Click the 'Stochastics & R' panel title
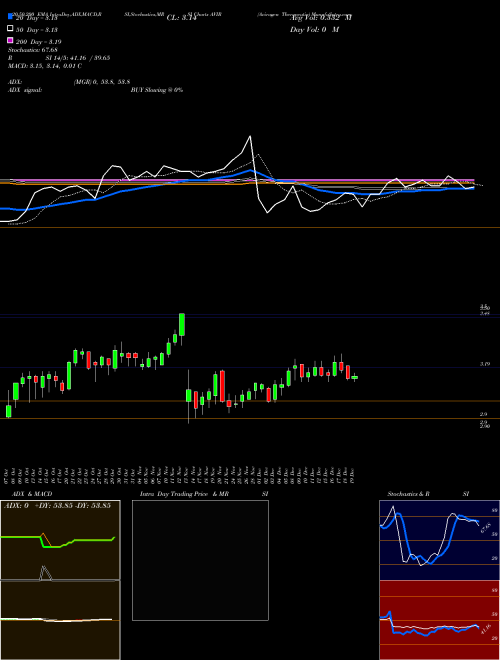 point(408,494)
